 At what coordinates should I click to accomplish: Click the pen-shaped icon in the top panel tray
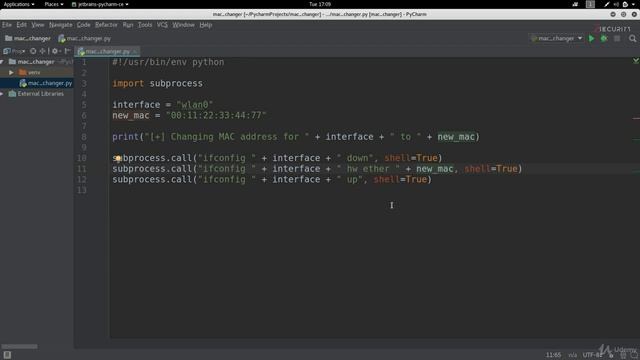click(x=607, y=4)
